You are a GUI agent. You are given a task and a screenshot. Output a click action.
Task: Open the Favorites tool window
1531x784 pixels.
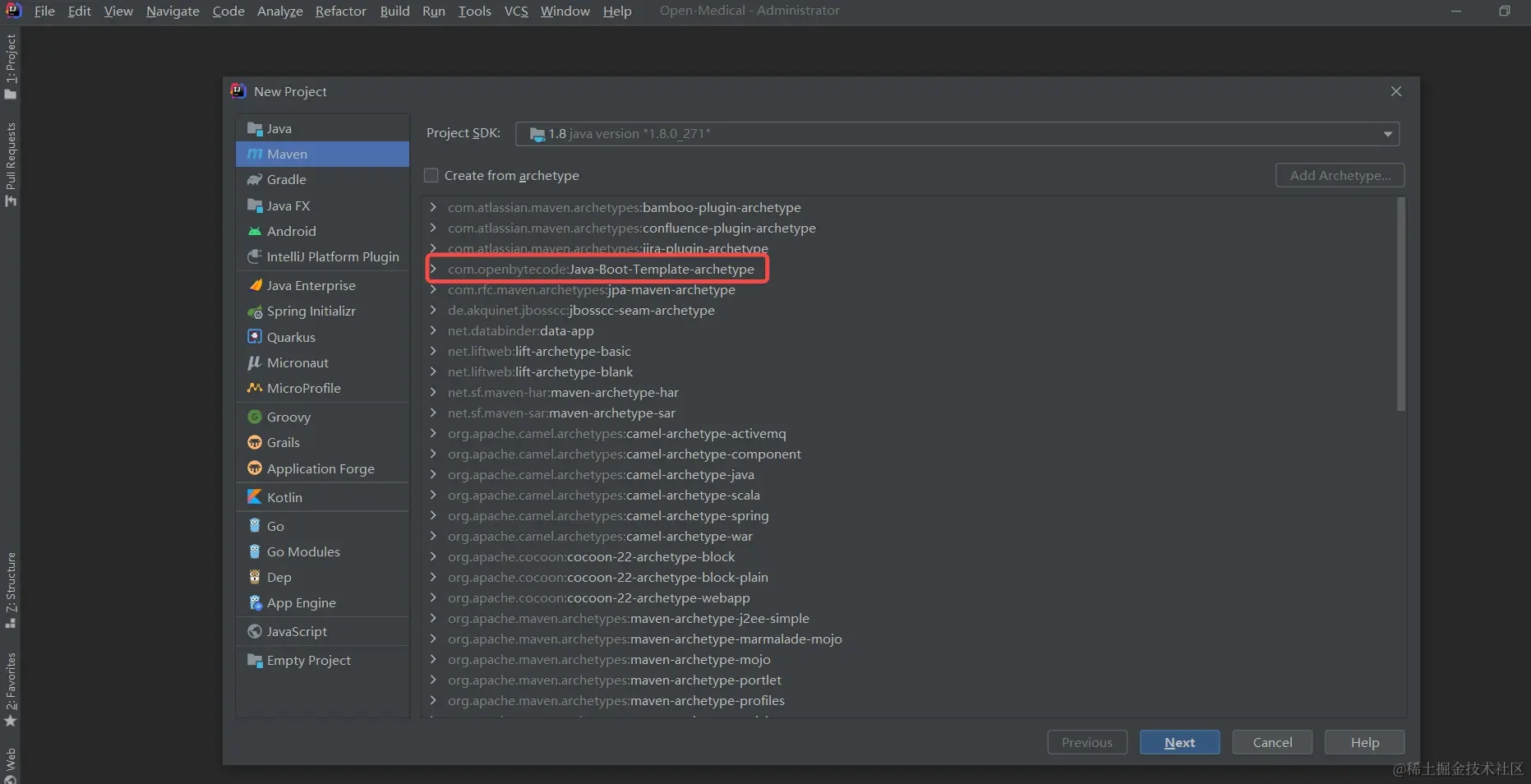pos(11,689)
